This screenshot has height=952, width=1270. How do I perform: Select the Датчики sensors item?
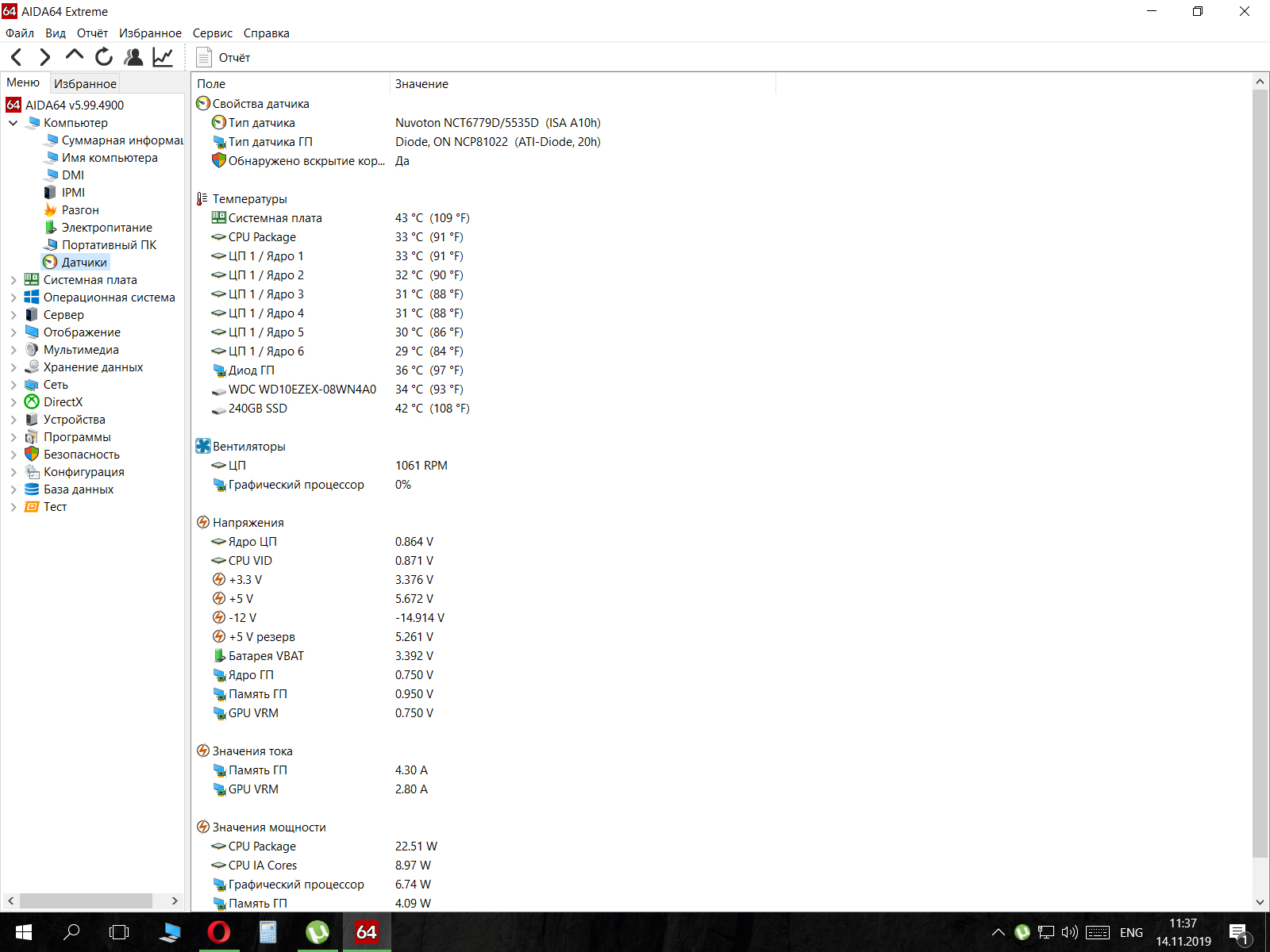pos(75,263)
